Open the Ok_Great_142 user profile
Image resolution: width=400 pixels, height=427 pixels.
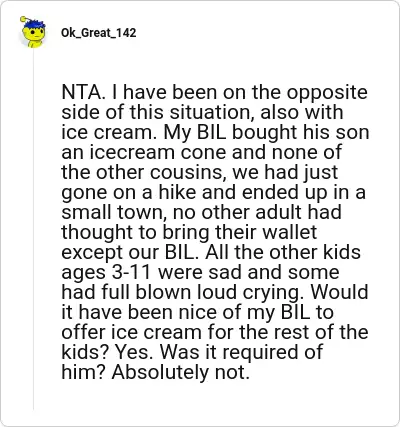click(x=99, y=33)
